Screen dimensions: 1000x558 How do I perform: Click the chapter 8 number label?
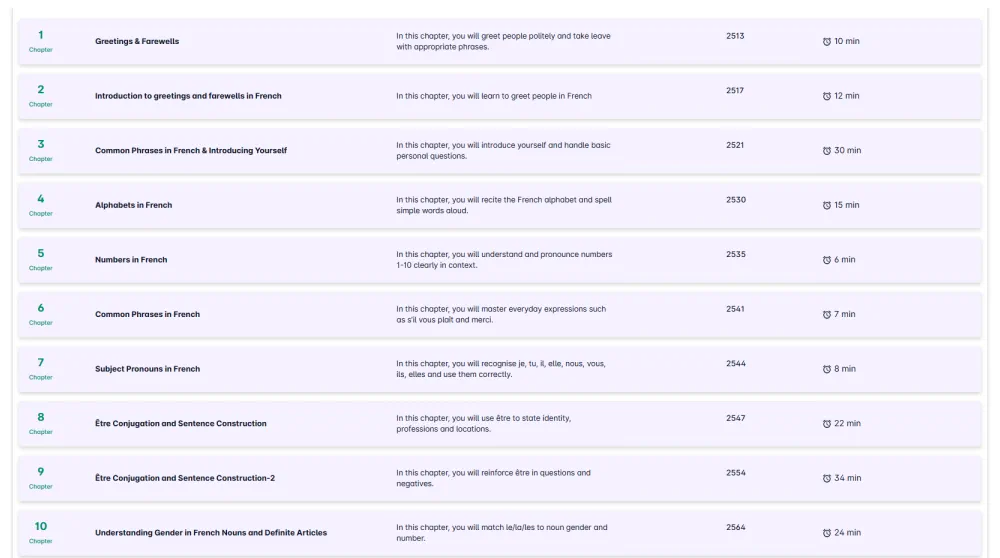click(41, 417)
